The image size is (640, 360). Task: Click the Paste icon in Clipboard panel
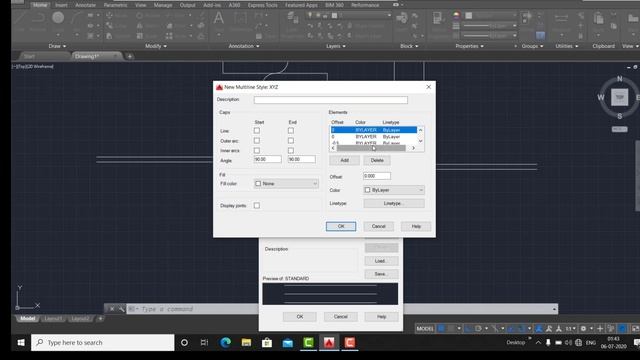point(598,18)
